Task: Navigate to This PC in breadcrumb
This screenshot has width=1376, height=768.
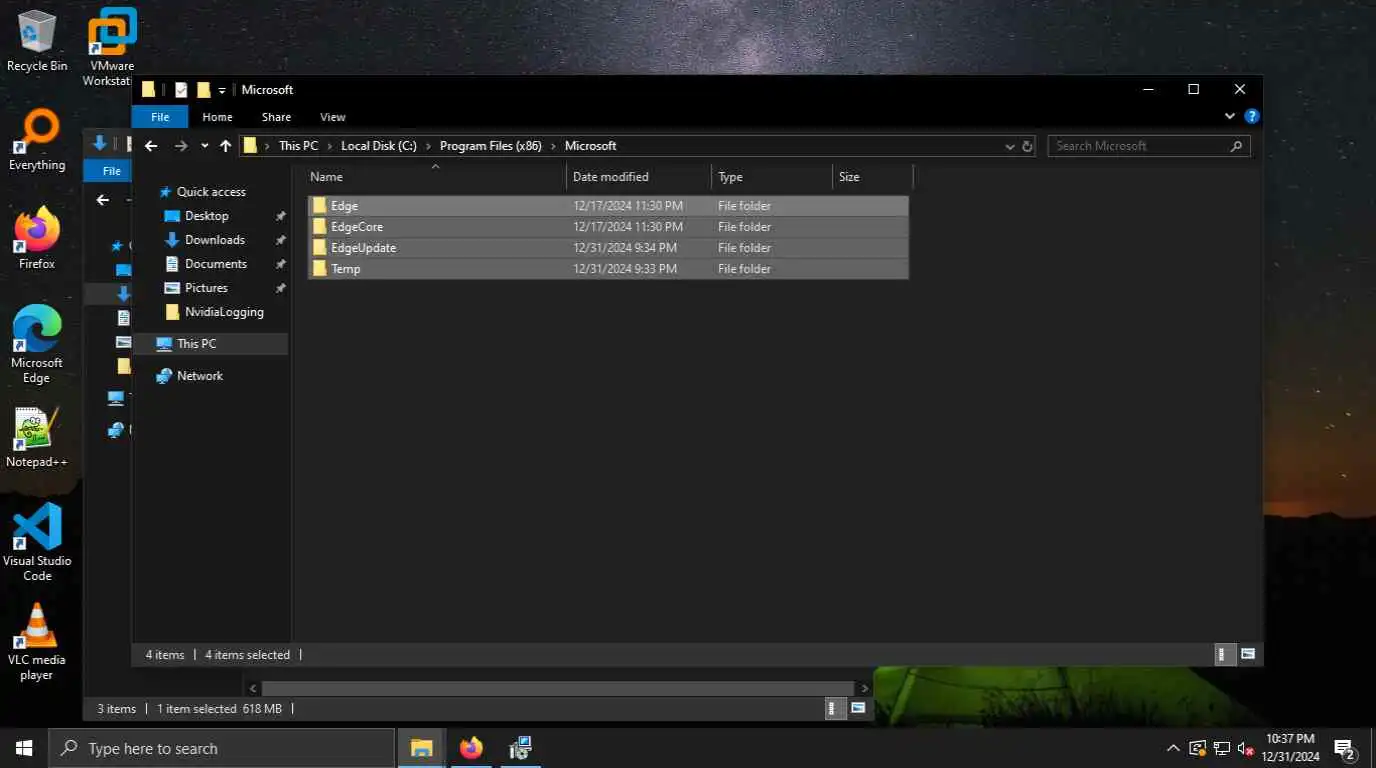Action: pos(298,146)
